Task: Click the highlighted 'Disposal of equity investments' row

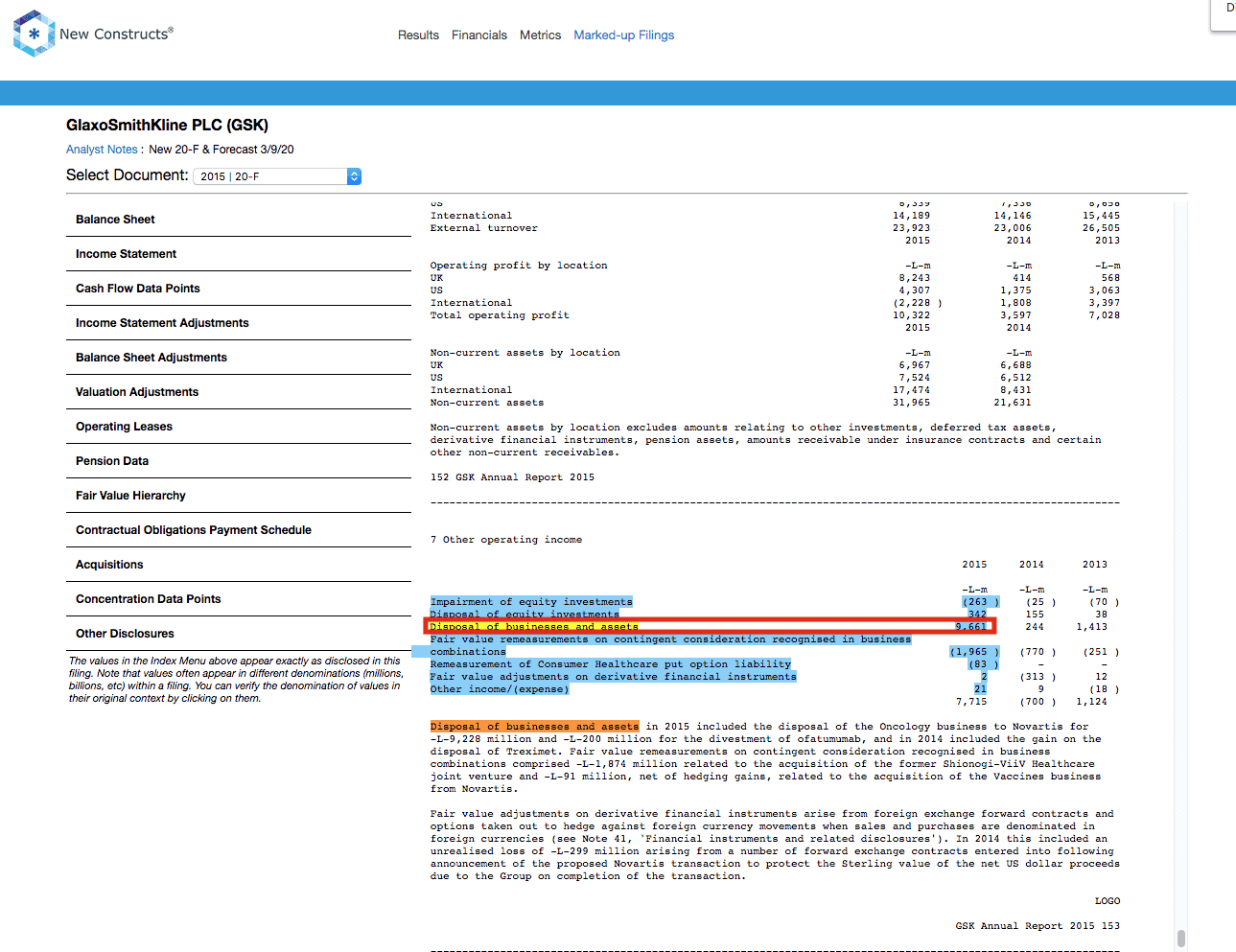Action: (525, 614)
